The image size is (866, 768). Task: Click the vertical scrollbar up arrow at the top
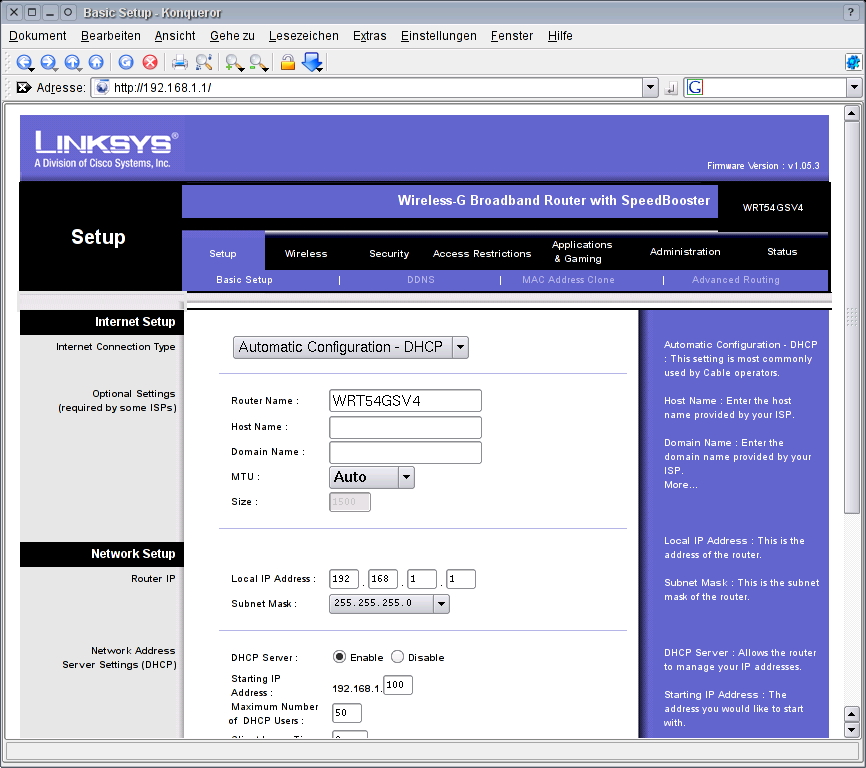[852, 113]
